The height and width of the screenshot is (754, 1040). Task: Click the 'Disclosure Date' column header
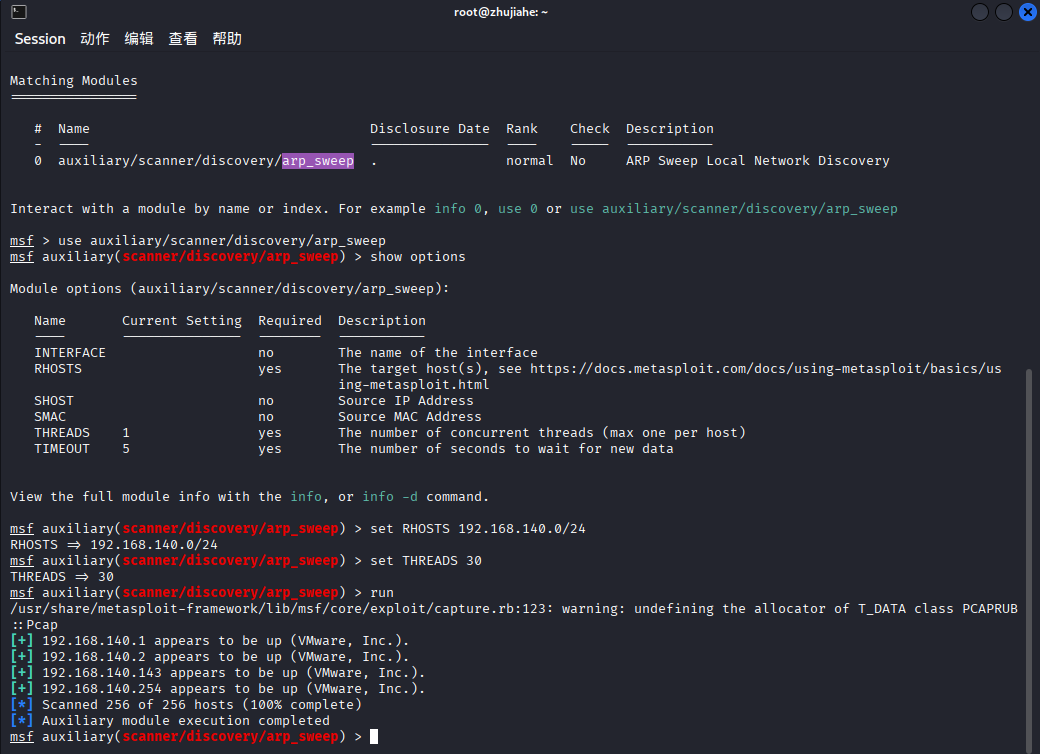[x=430, y=129]
